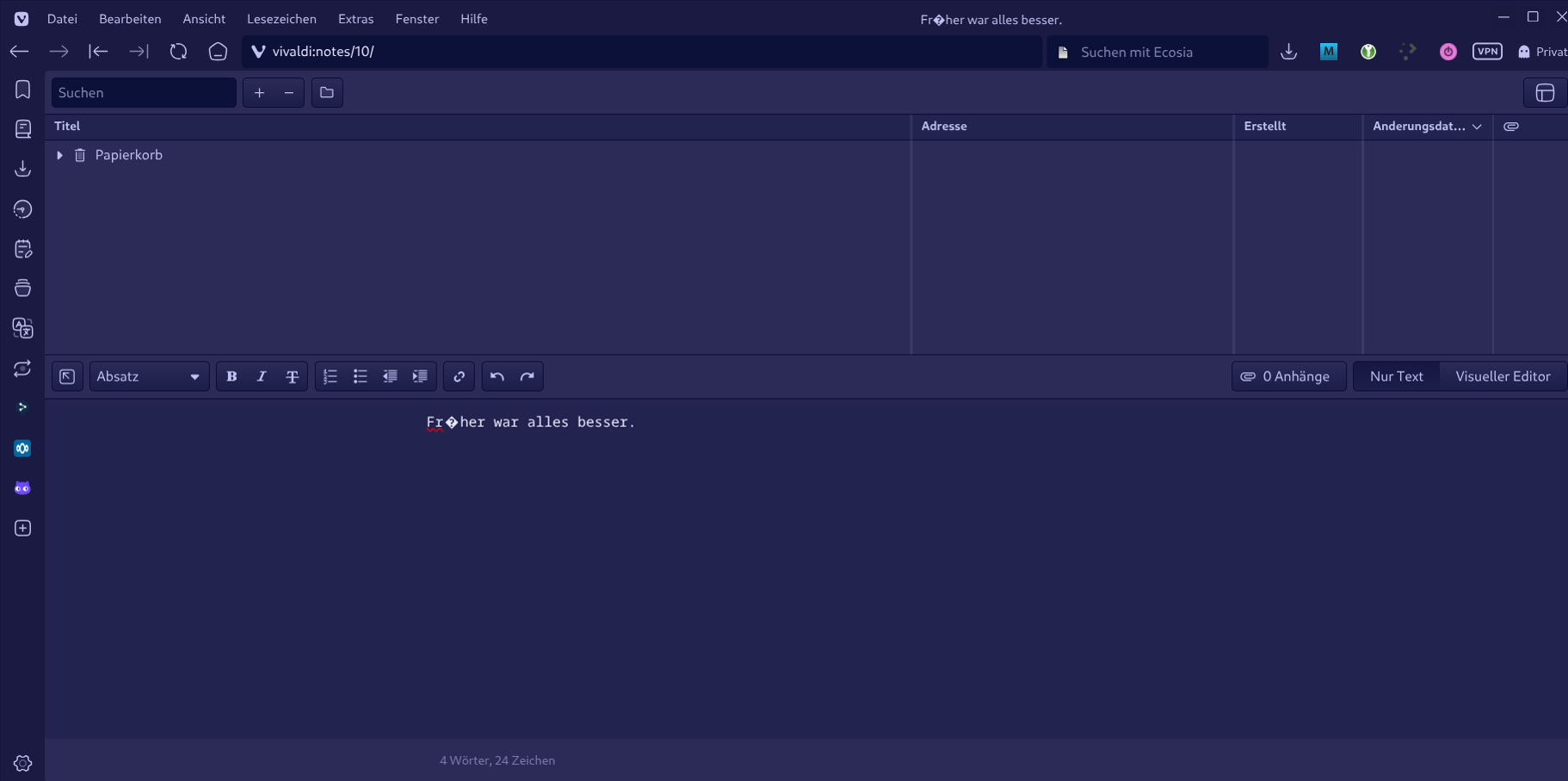
Task: Open the Downloads panel in sidebar
Action: [22, 169]
